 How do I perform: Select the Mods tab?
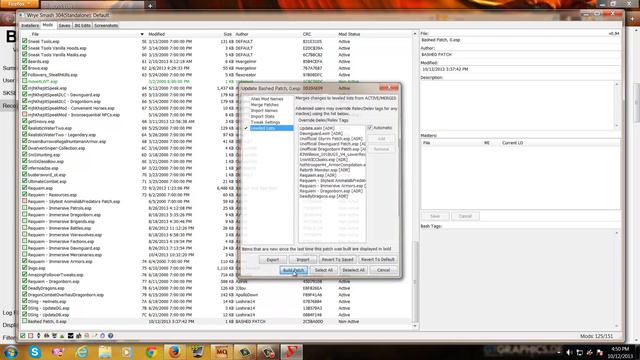pos(48,25)
